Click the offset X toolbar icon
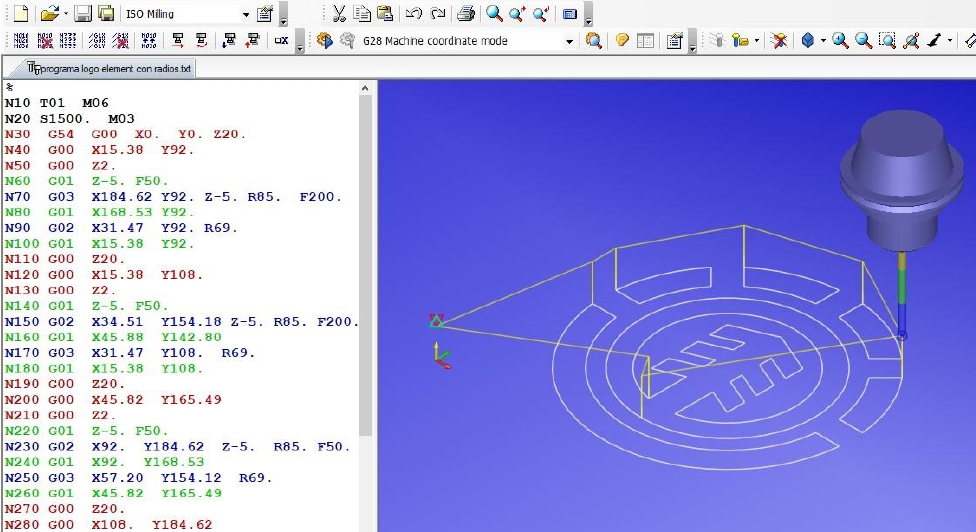 (x=281, y=40)
